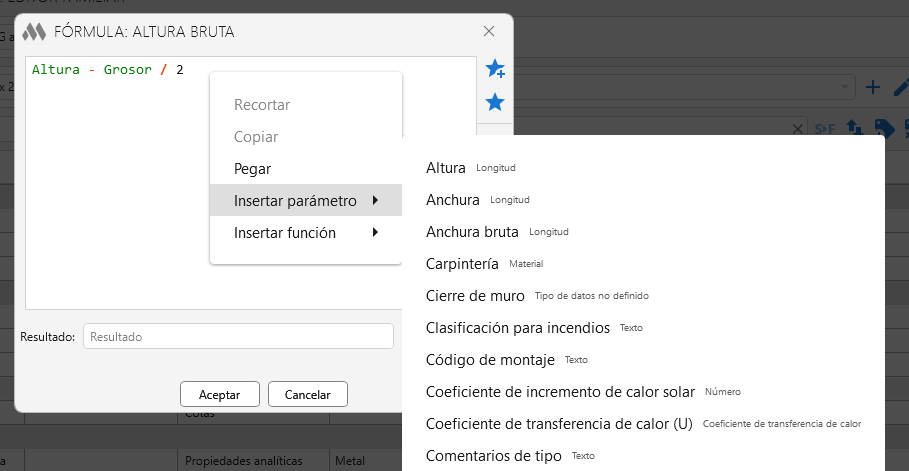Clear the search field with the X icon

(798, 128)
